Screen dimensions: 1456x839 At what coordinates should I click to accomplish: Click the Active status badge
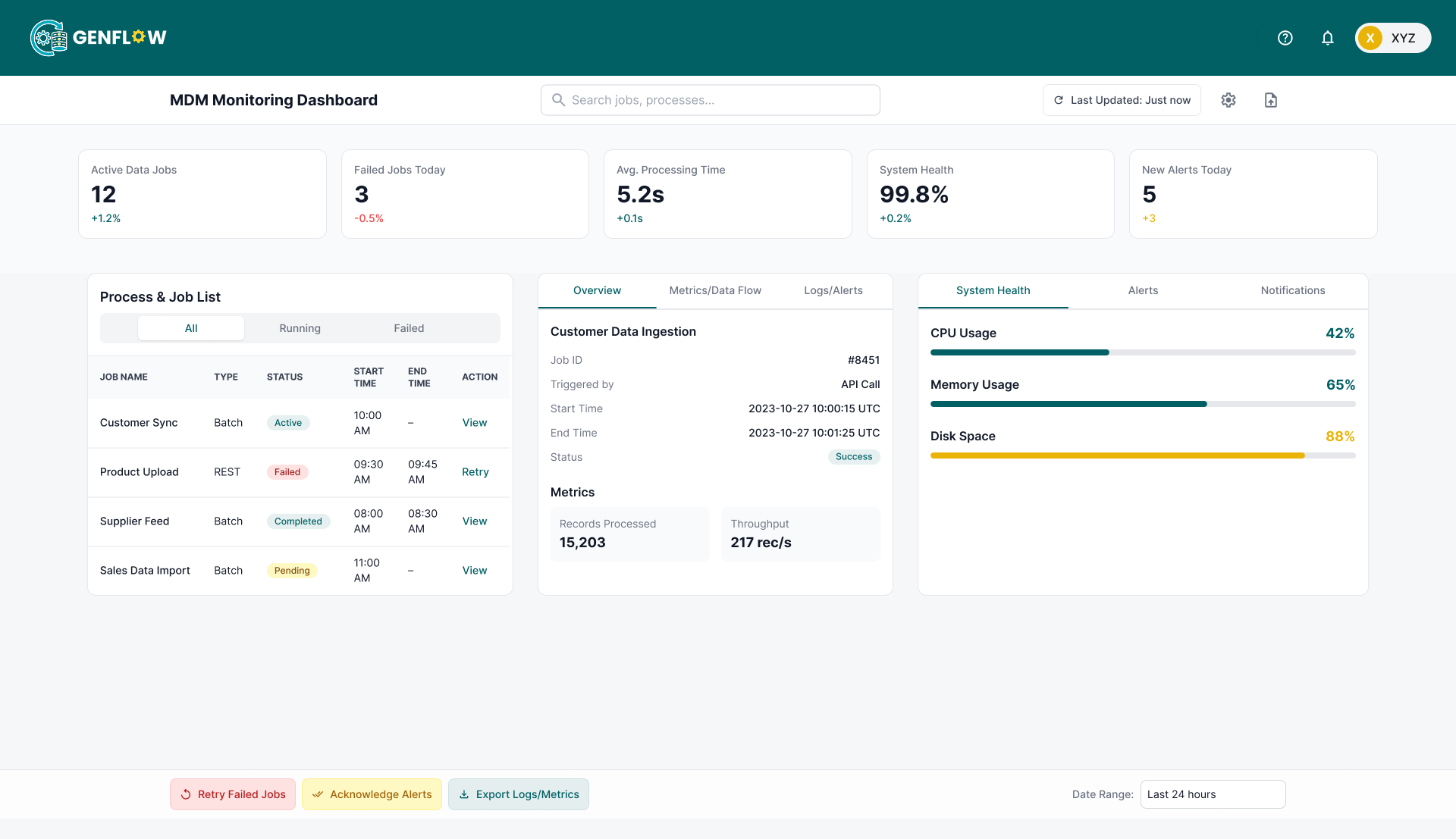point(288,423)
